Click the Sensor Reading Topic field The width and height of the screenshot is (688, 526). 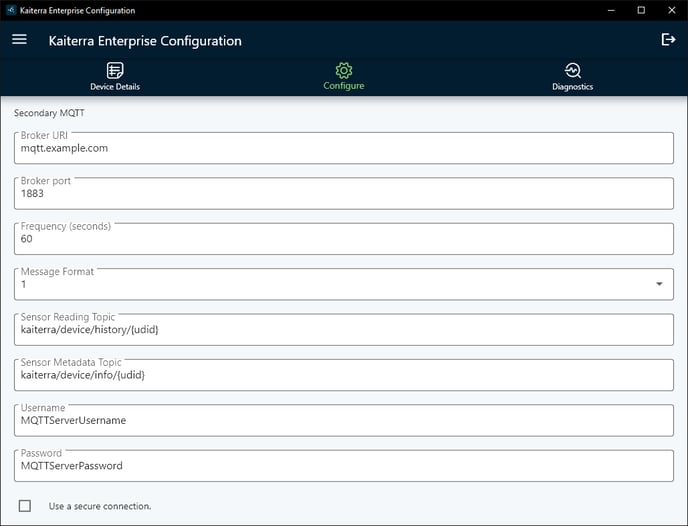click(x=344, y=329)
